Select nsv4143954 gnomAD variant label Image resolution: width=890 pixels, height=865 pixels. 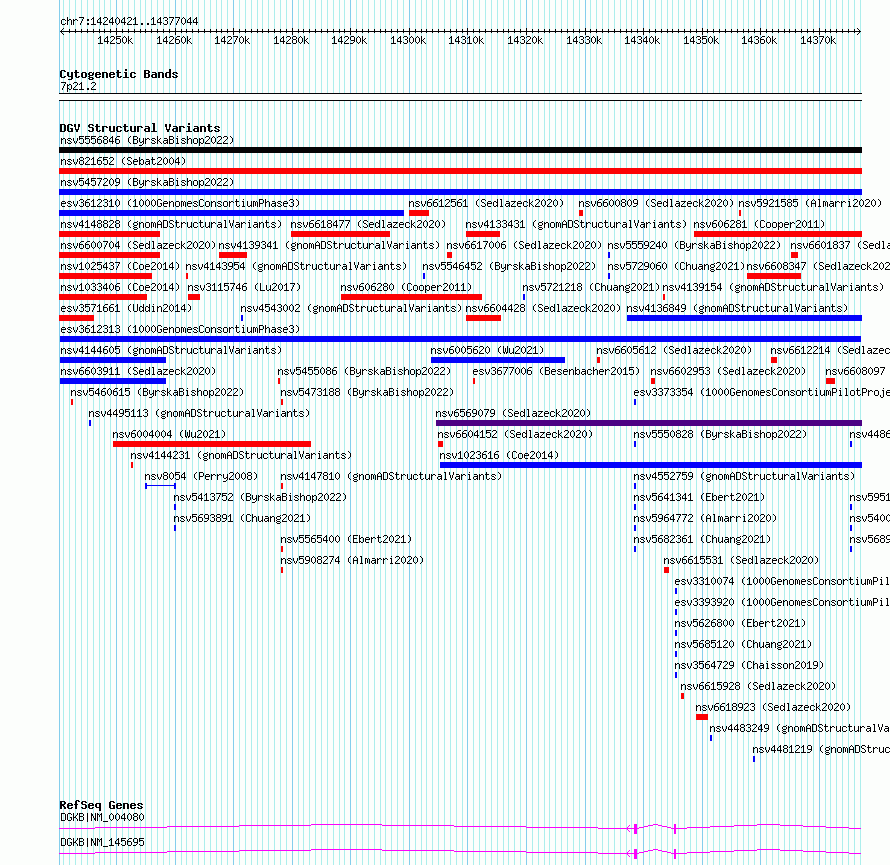click(296, 266)
